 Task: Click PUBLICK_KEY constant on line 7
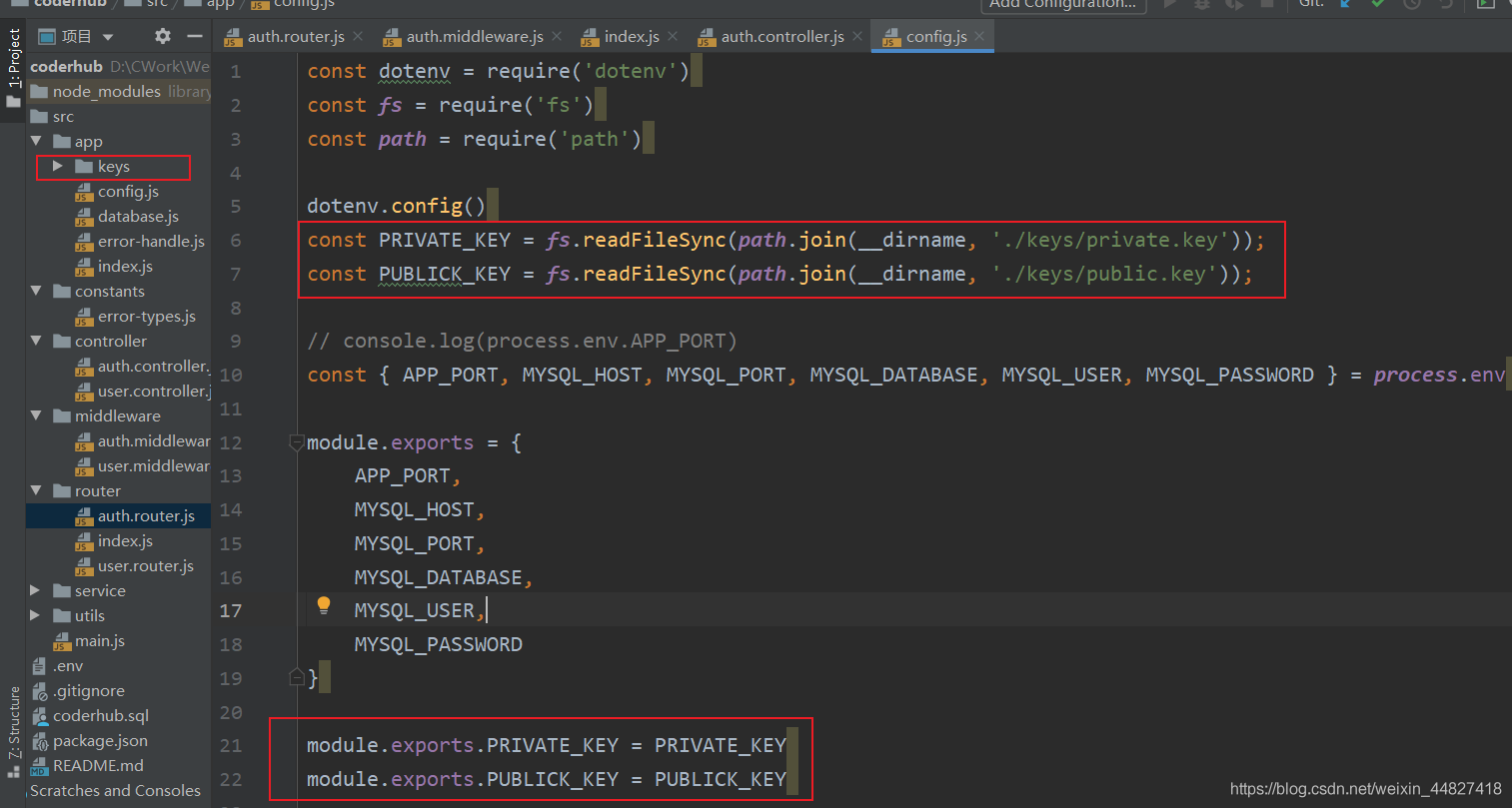click(x=445, y=274)
